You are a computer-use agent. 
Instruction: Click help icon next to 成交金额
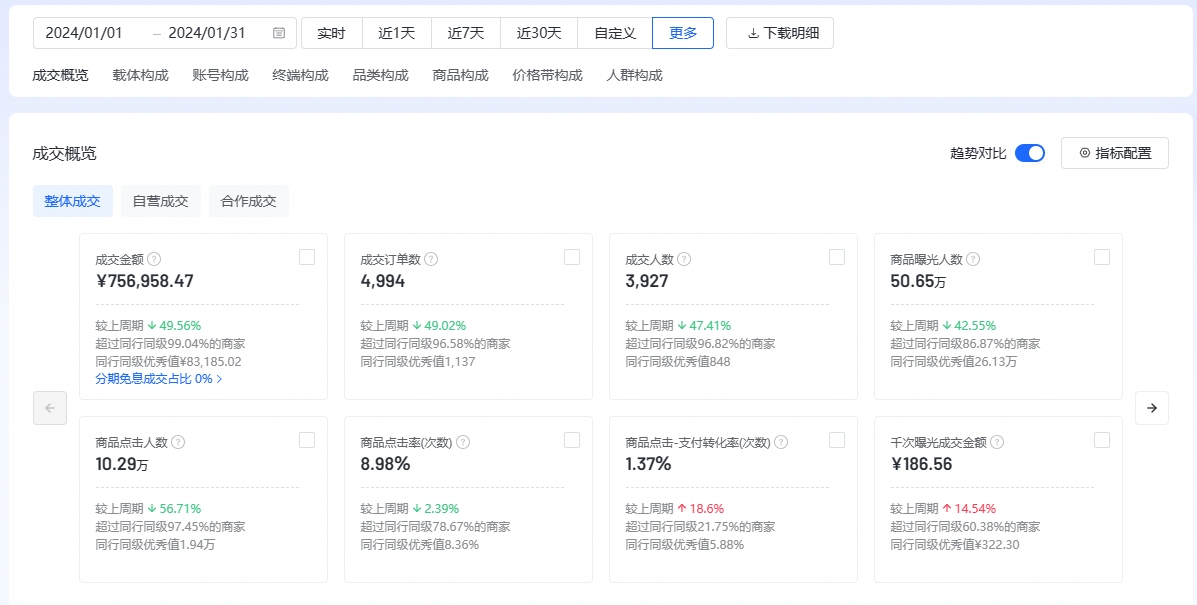click(154, 259)
